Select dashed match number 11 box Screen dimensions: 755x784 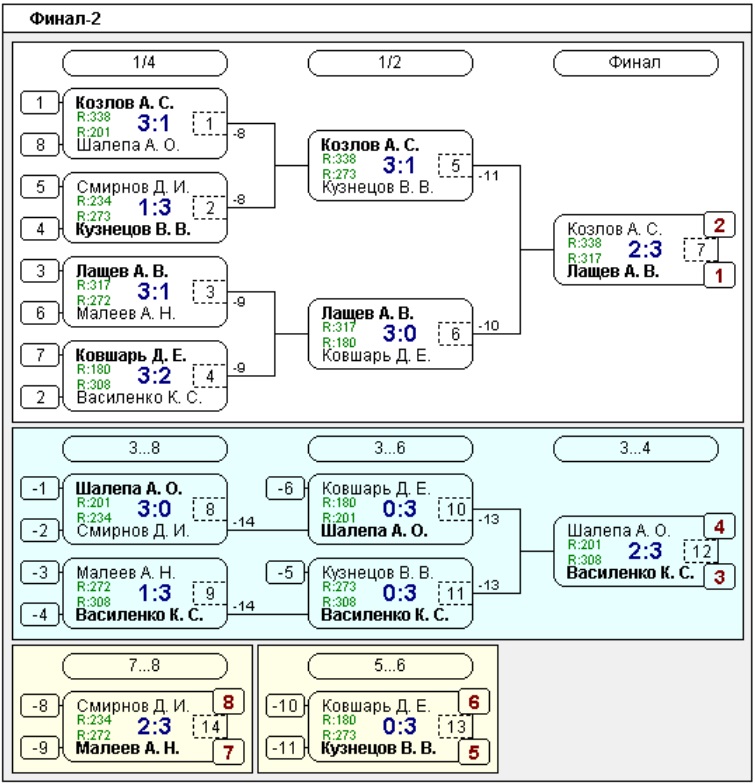tap(455, 593)
